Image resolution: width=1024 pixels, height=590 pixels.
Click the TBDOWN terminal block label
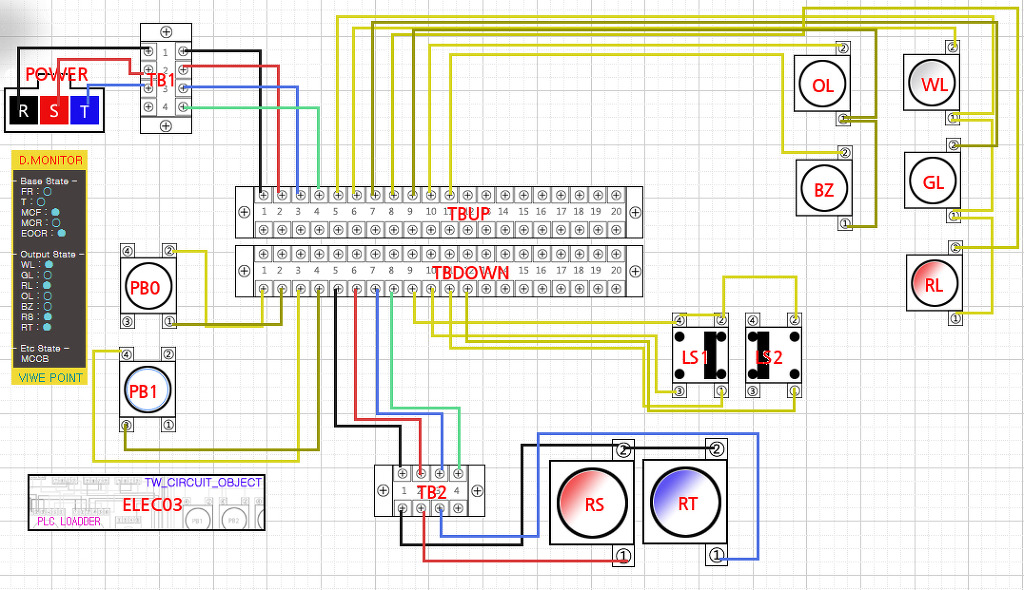click(471, 272)
